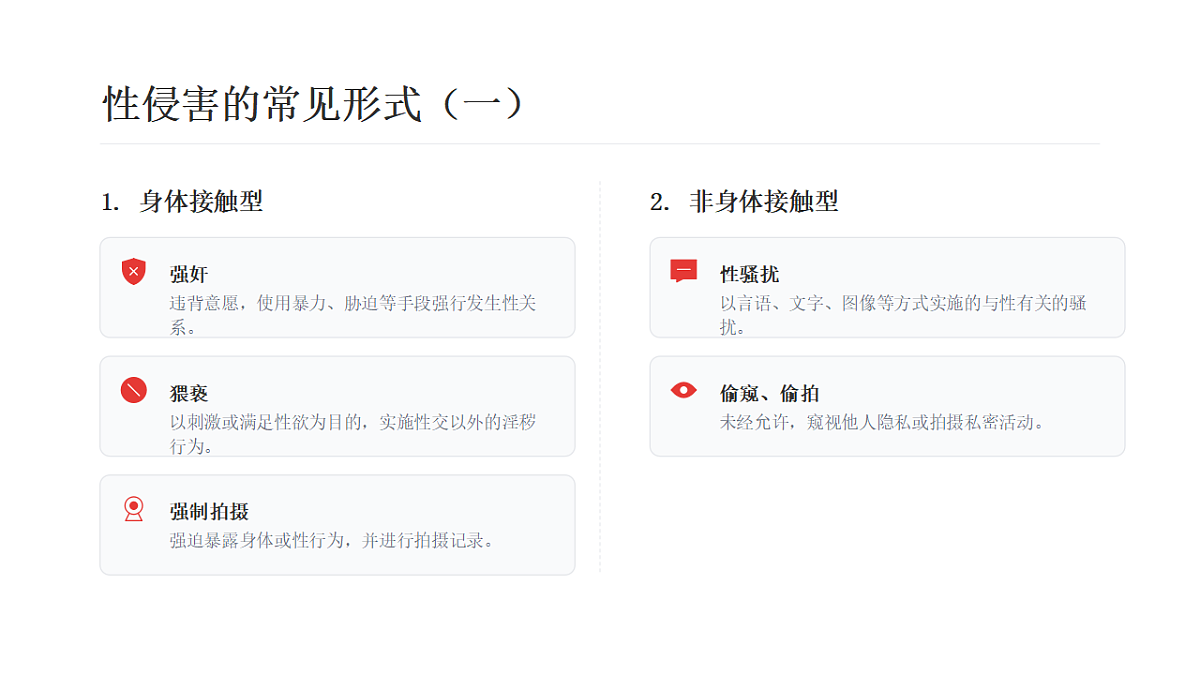
Task: Click the description starting 违背意愿，使用暴力
Action: click(353, 314)
